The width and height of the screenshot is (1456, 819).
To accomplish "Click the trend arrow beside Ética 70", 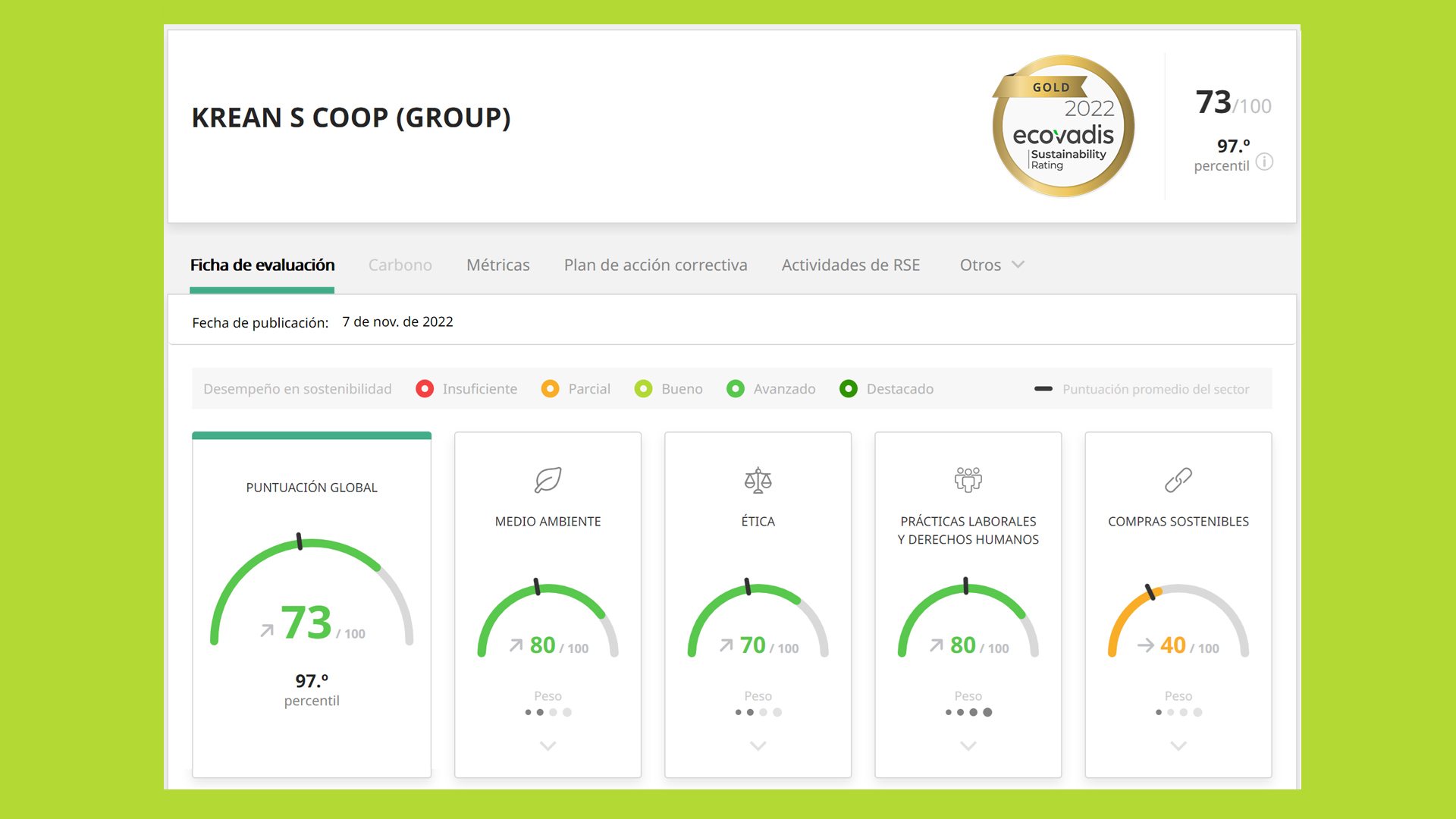I will click(x=726, y=645).
